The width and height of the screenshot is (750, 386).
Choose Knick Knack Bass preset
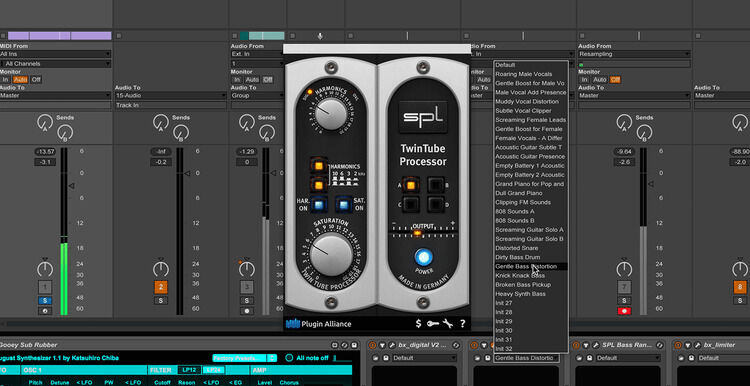[x=530, y=276]
